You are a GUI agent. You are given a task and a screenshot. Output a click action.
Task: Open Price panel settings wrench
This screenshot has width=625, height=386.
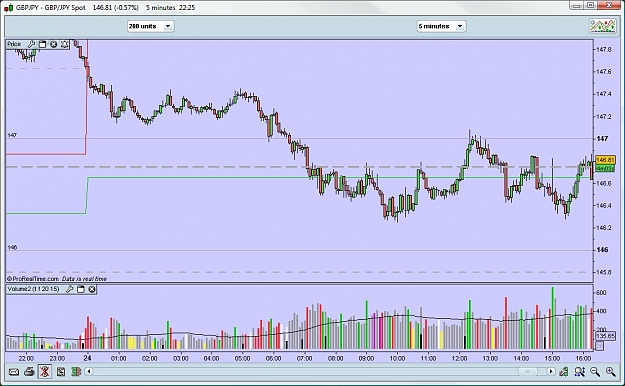31,44
